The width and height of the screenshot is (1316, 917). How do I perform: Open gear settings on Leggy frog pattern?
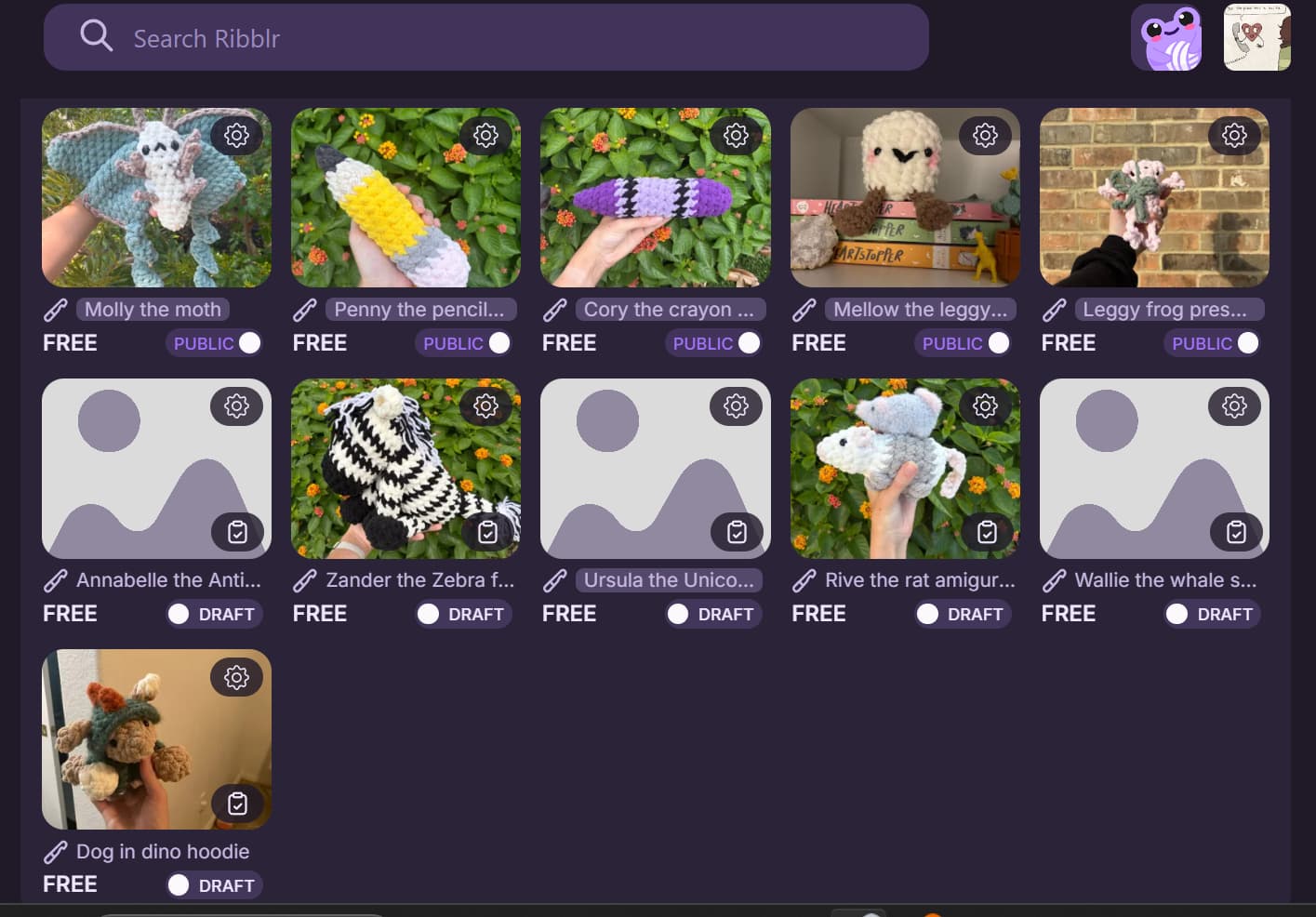pyautogui.click(x=1234, y=136)
